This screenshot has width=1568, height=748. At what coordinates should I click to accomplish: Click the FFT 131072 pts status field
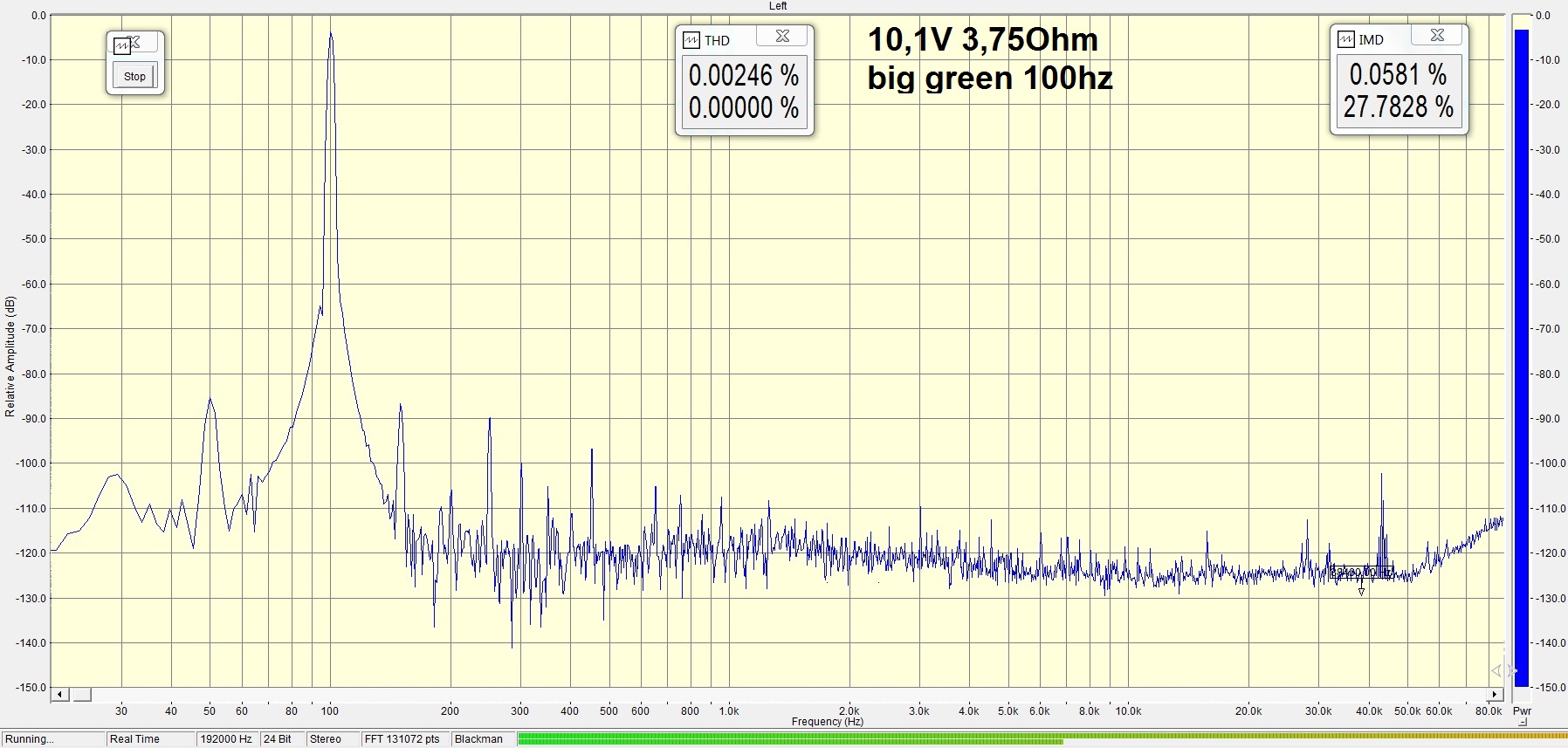tap(404, 739)
